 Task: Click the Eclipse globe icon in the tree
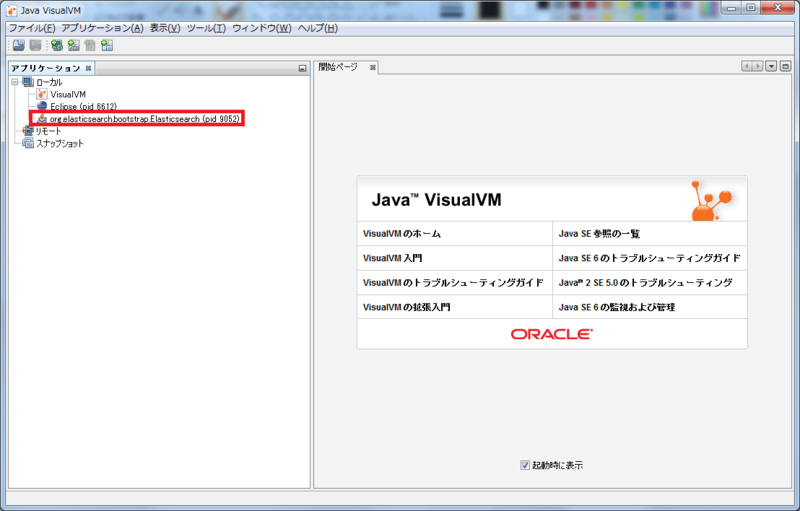coord(42,106)
